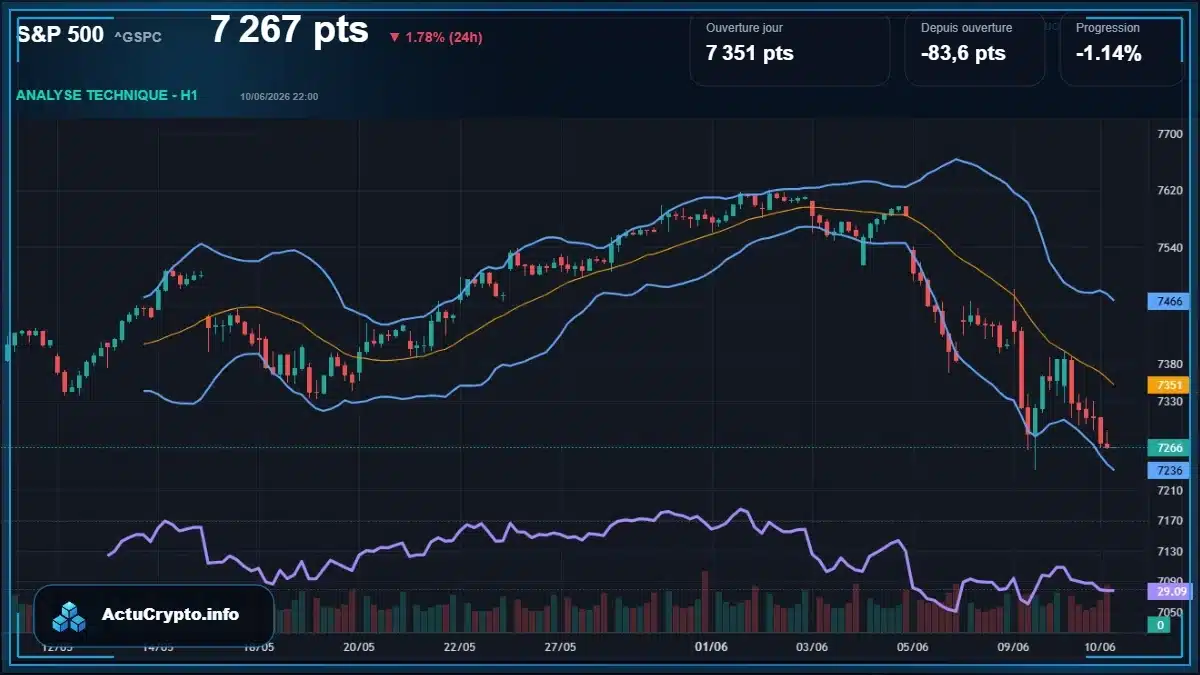The width and height of the screenshot is (1200, 675).
Task: Click the ANALYSE TECHNIQUE - H1 heading
Action: (x=107, y=95)
